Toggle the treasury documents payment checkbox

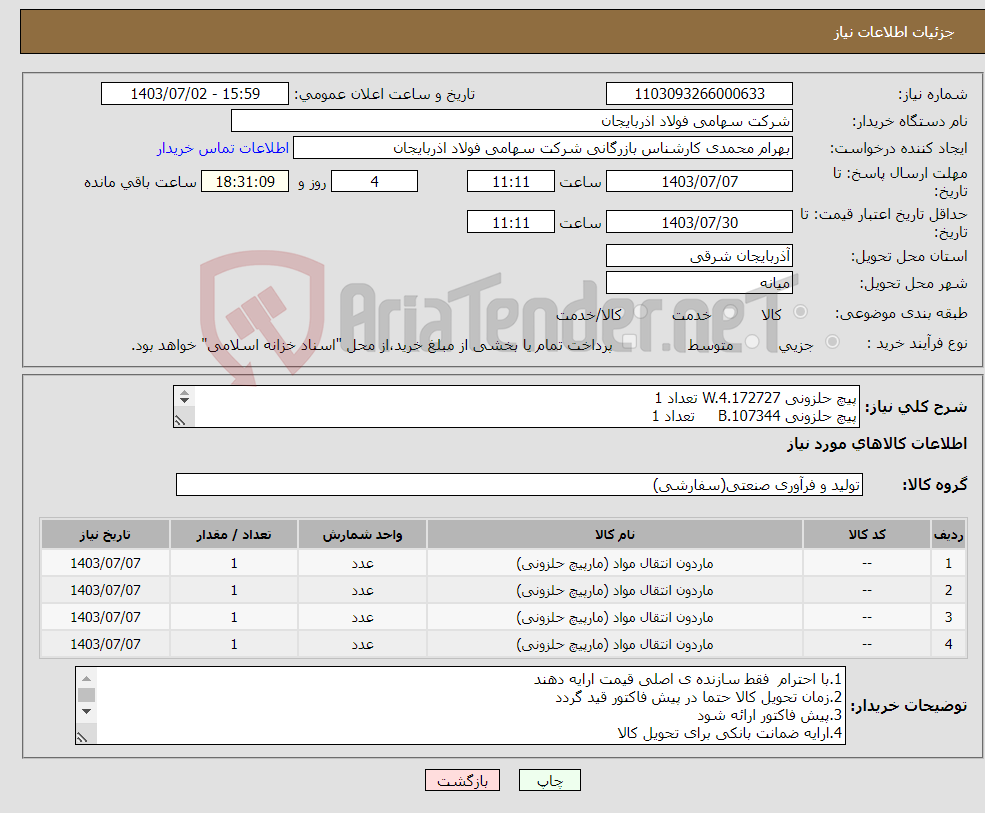click(x=629, y=342)
